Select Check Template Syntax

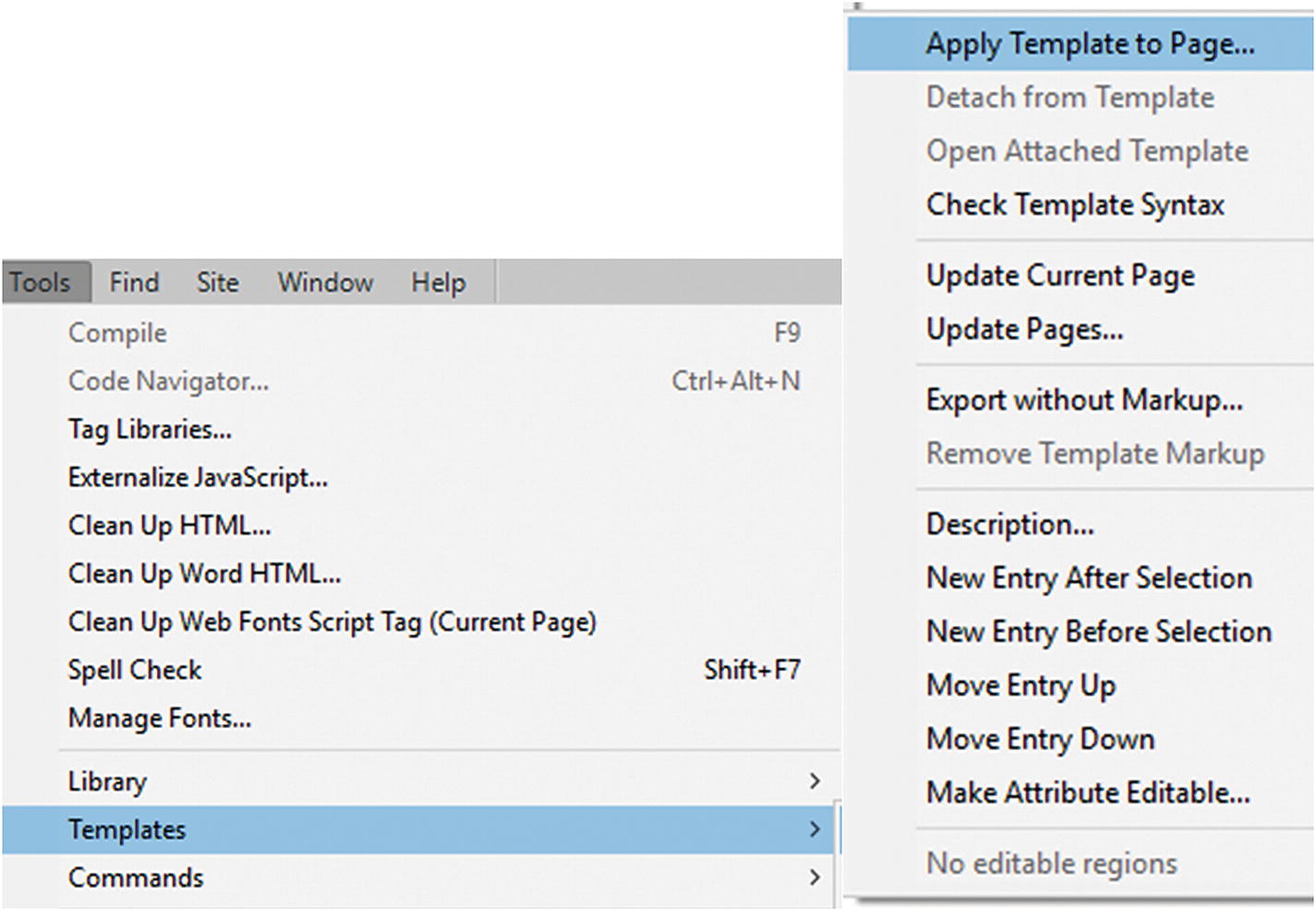[x=1075, y=204]
